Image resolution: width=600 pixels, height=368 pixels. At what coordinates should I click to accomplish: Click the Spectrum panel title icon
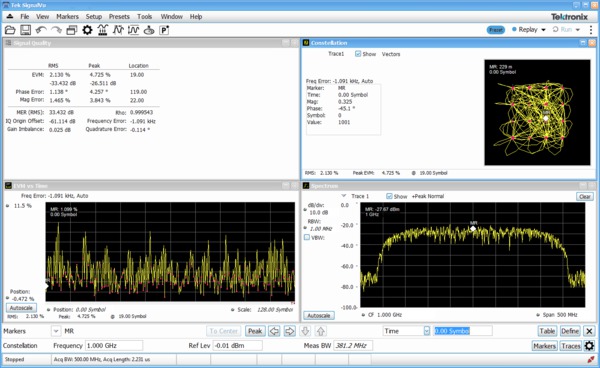[306, 186]
